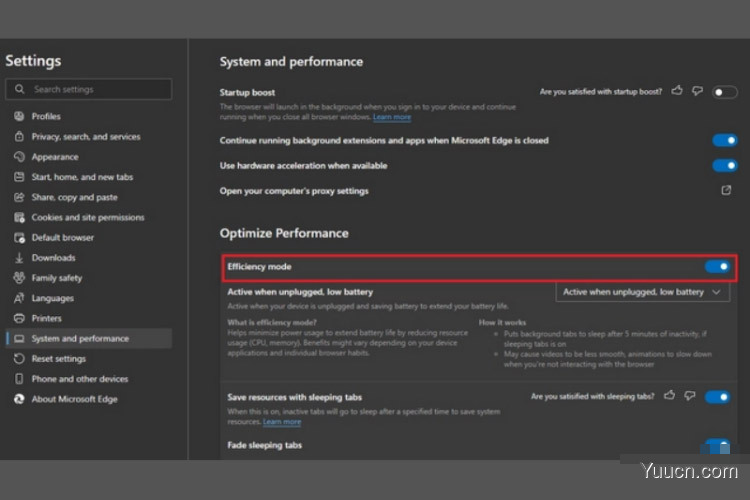This screenshot has width=750, height=500.
Task: Click the Appearance icon in sidebar
Action: pyautogui.click(x=19, y=156)
